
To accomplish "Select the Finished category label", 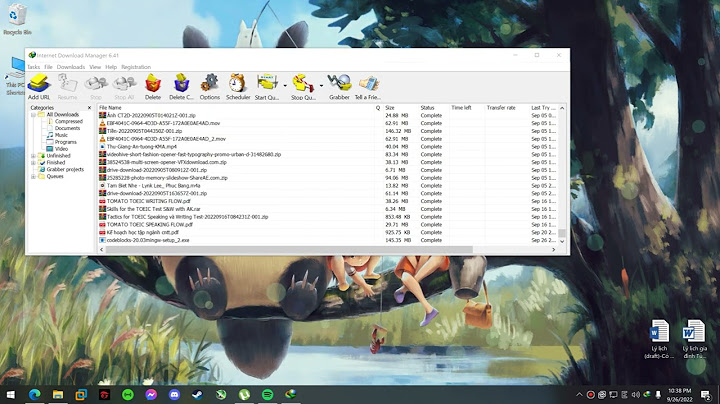I will [x=56, y=163].
